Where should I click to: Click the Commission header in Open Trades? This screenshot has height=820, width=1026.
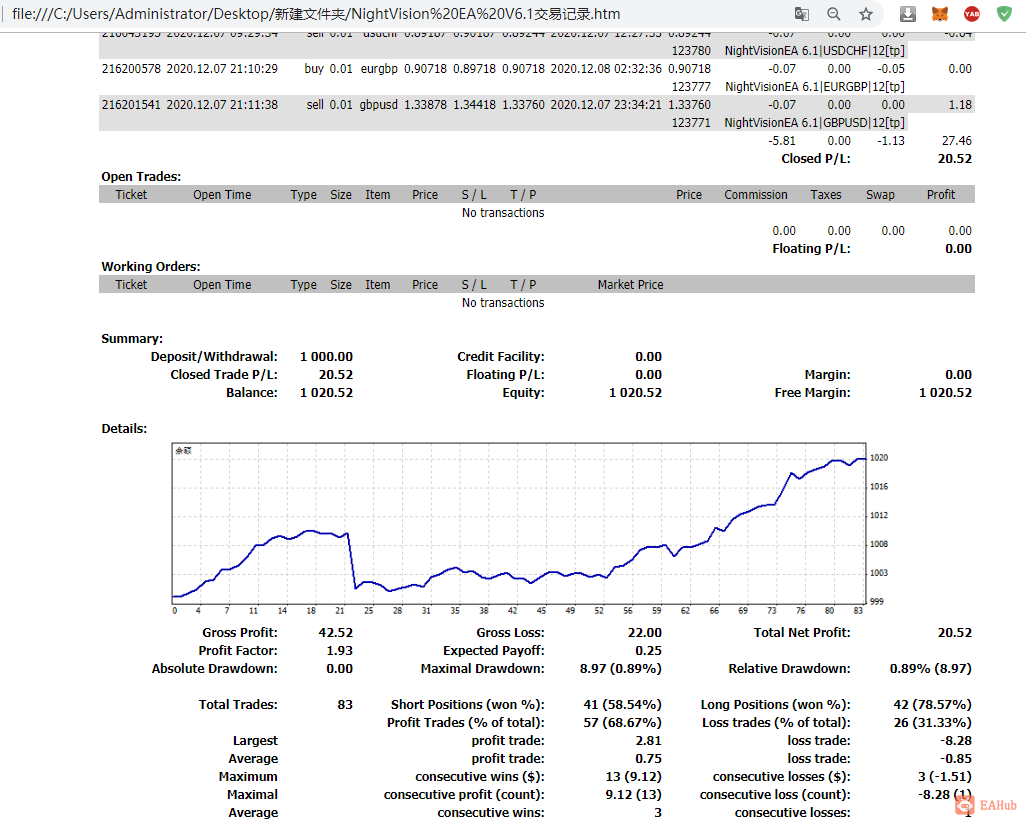click(x=756, y=194)
